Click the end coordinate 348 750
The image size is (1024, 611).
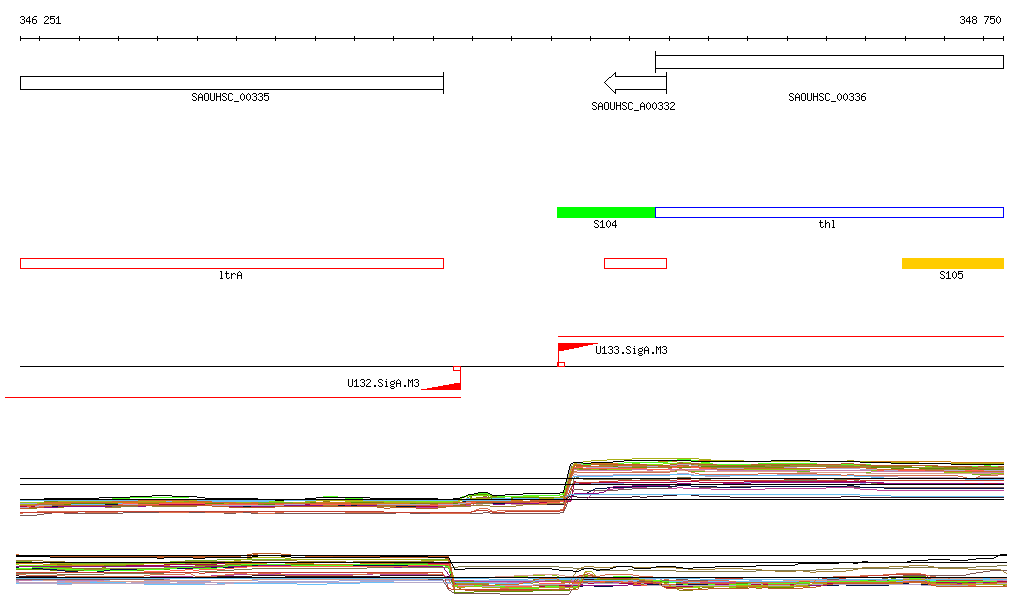980,20
